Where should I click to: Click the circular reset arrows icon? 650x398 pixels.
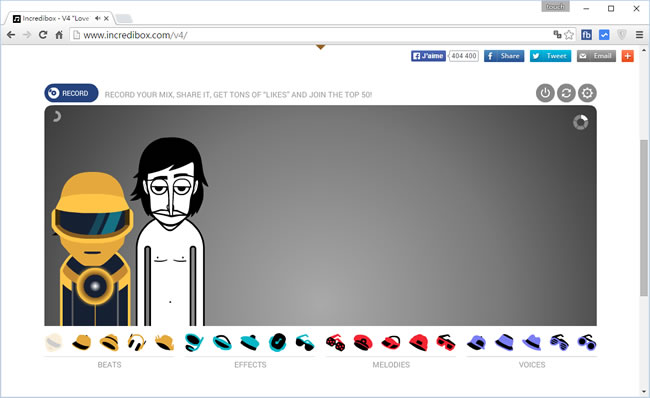tap(566, 93)
